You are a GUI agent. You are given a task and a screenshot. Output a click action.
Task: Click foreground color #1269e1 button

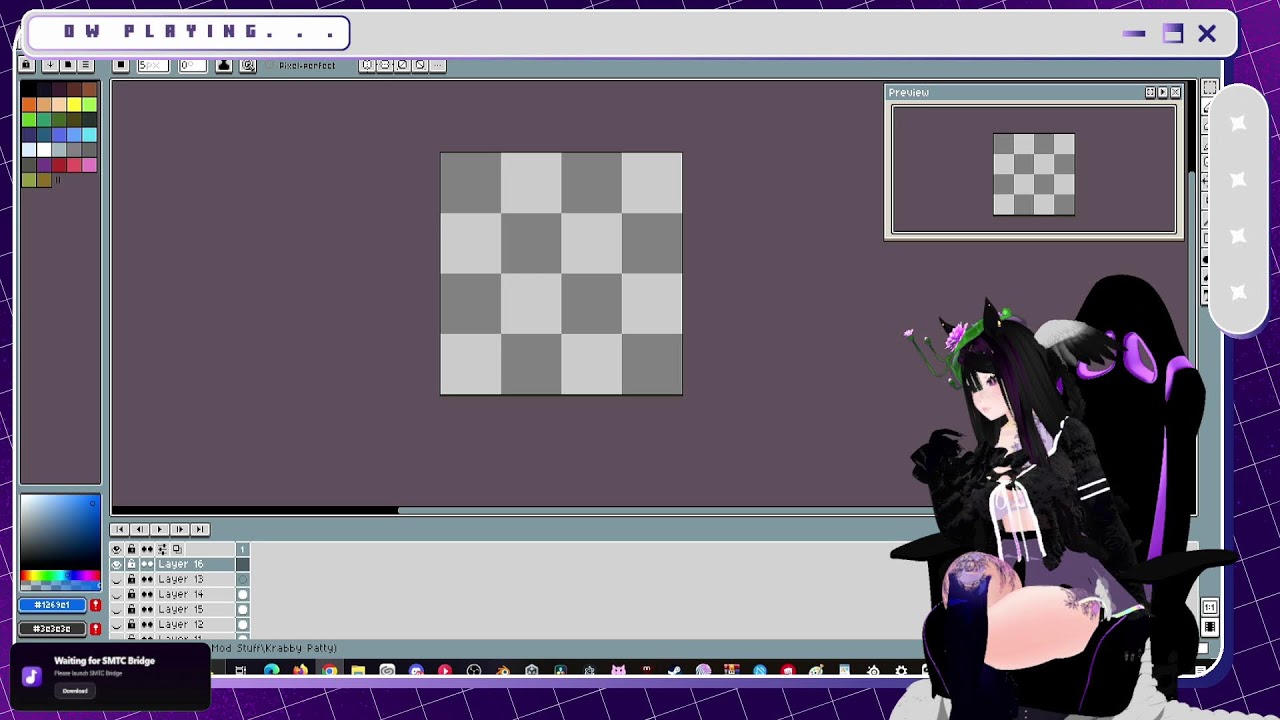point(53,605)
